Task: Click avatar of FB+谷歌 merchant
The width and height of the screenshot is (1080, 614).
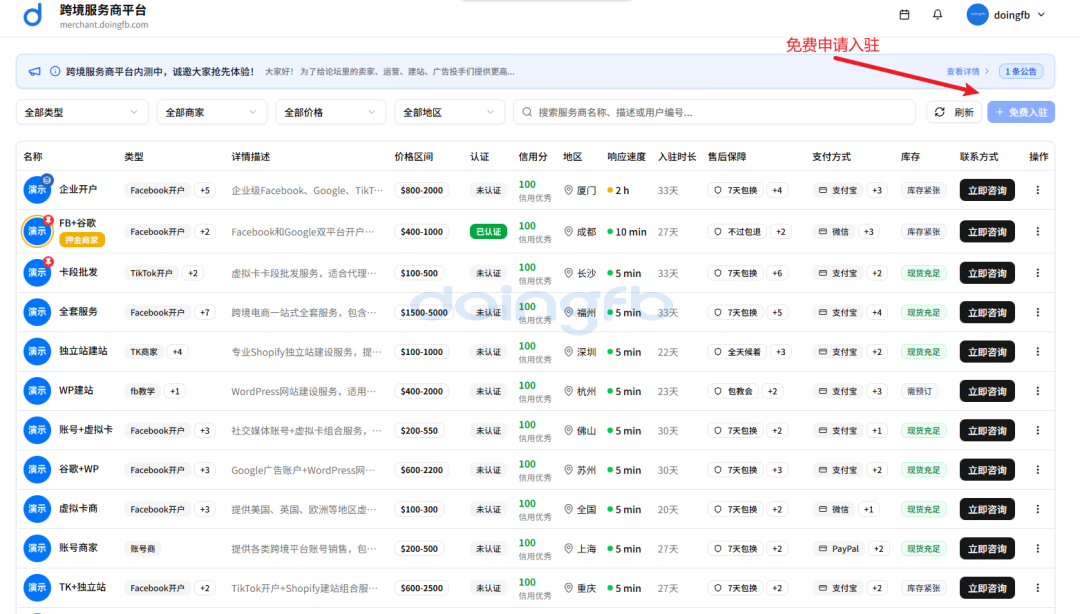Action: [x=37, y=231]
